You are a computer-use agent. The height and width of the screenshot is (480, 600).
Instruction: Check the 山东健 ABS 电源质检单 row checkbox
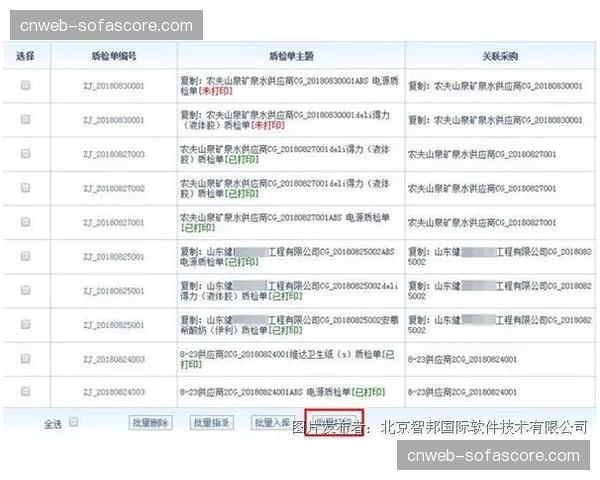[26, 256]
